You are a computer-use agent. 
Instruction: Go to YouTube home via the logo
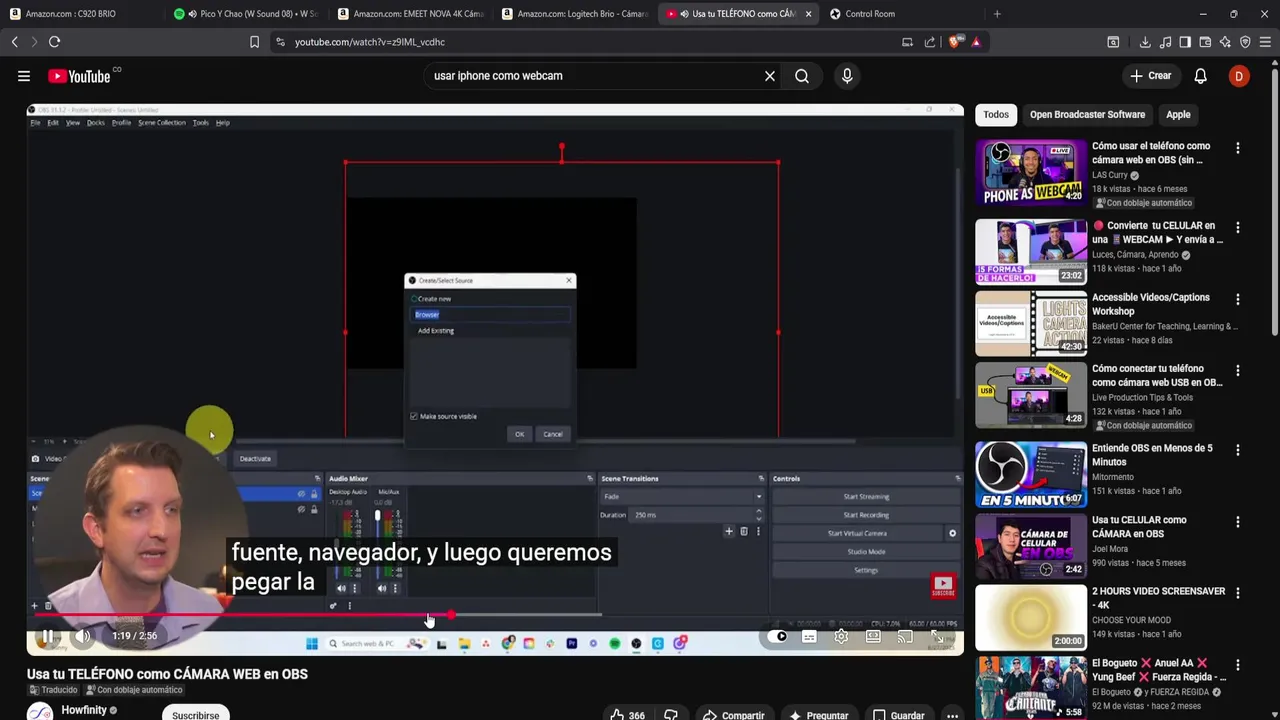(x=80, y=76)
